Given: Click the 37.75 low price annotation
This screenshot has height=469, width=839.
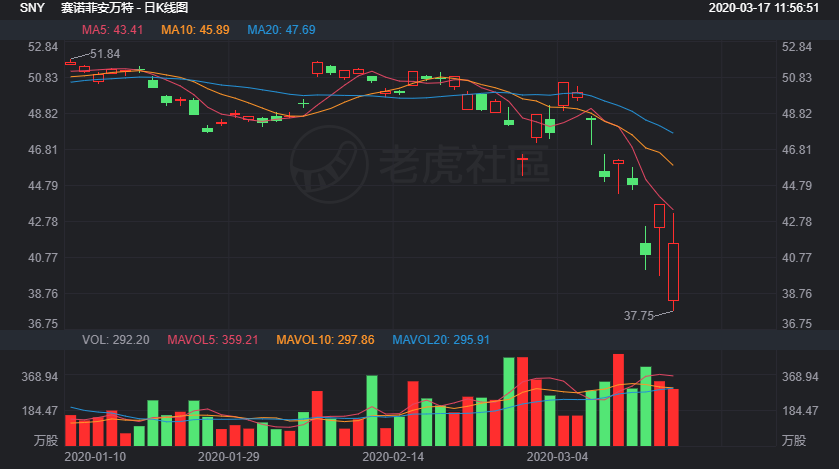Looking at the screenshot, I should click(638, 316).
